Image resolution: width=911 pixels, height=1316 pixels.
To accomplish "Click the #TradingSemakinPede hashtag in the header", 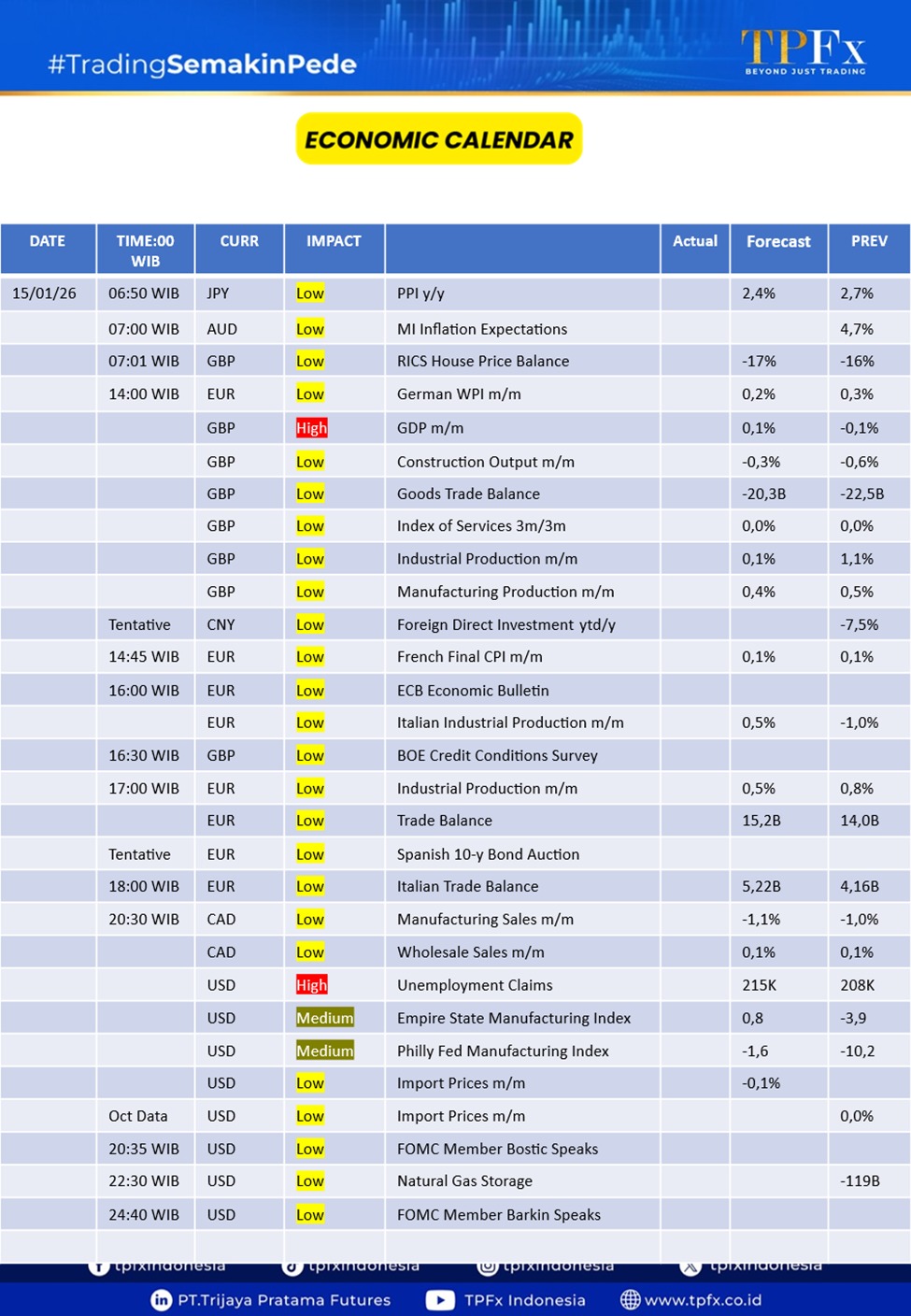I will (x=202, y=64).
